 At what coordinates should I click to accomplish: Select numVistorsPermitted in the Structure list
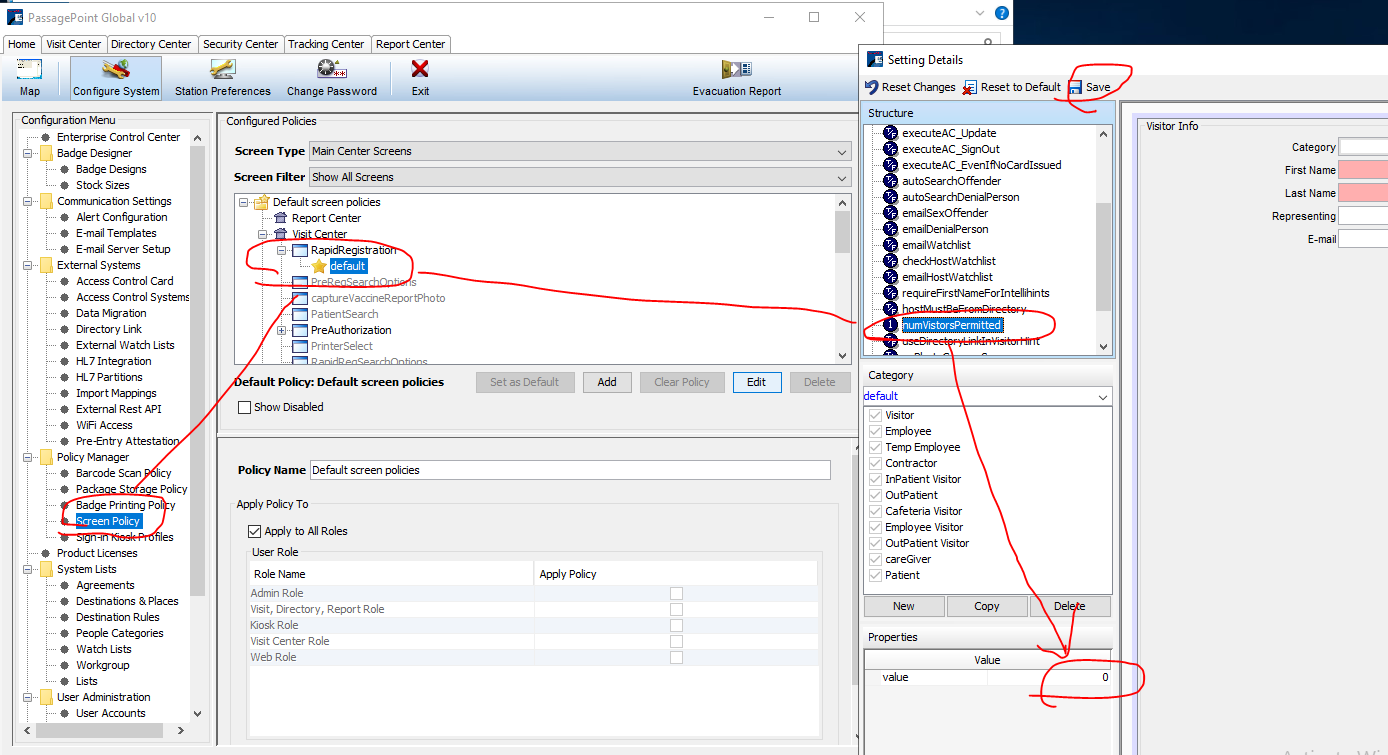pos(951,325)
